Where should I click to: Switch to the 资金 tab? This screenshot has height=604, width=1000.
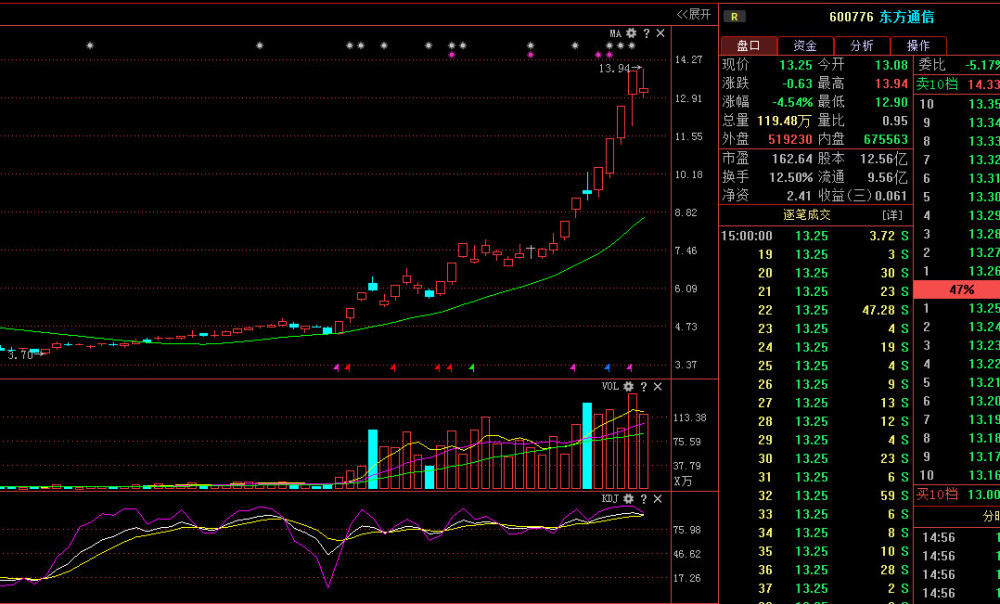pos(805,45)
